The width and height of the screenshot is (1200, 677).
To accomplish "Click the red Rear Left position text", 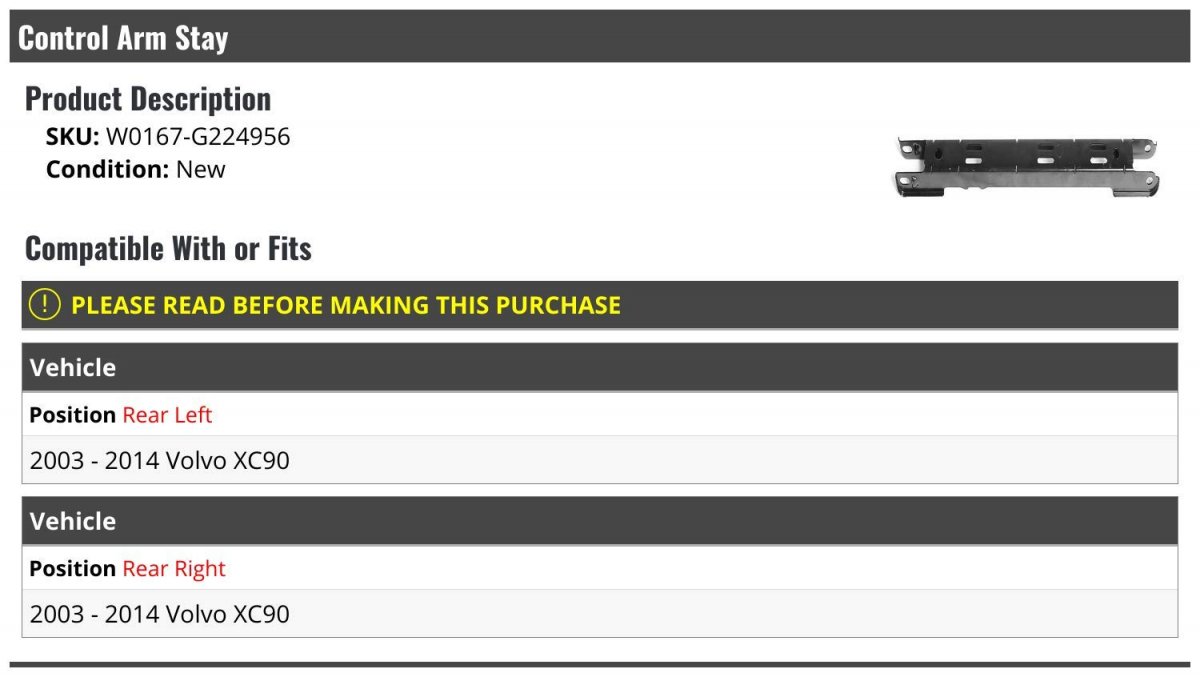I will pos(167,414).
